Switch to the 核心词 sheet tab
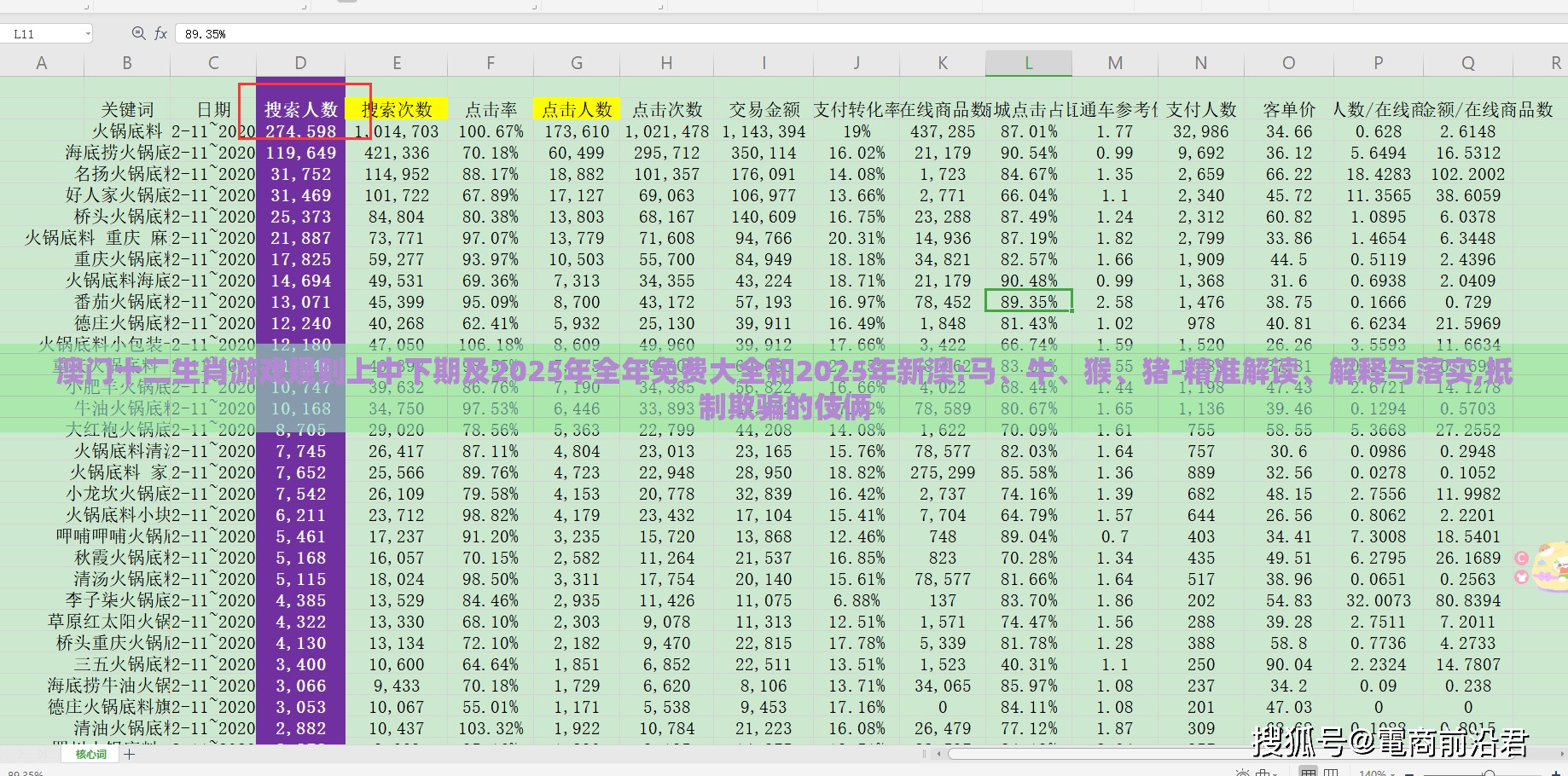This screenshot has height=776, width=1568. click(x=91, y=755)
